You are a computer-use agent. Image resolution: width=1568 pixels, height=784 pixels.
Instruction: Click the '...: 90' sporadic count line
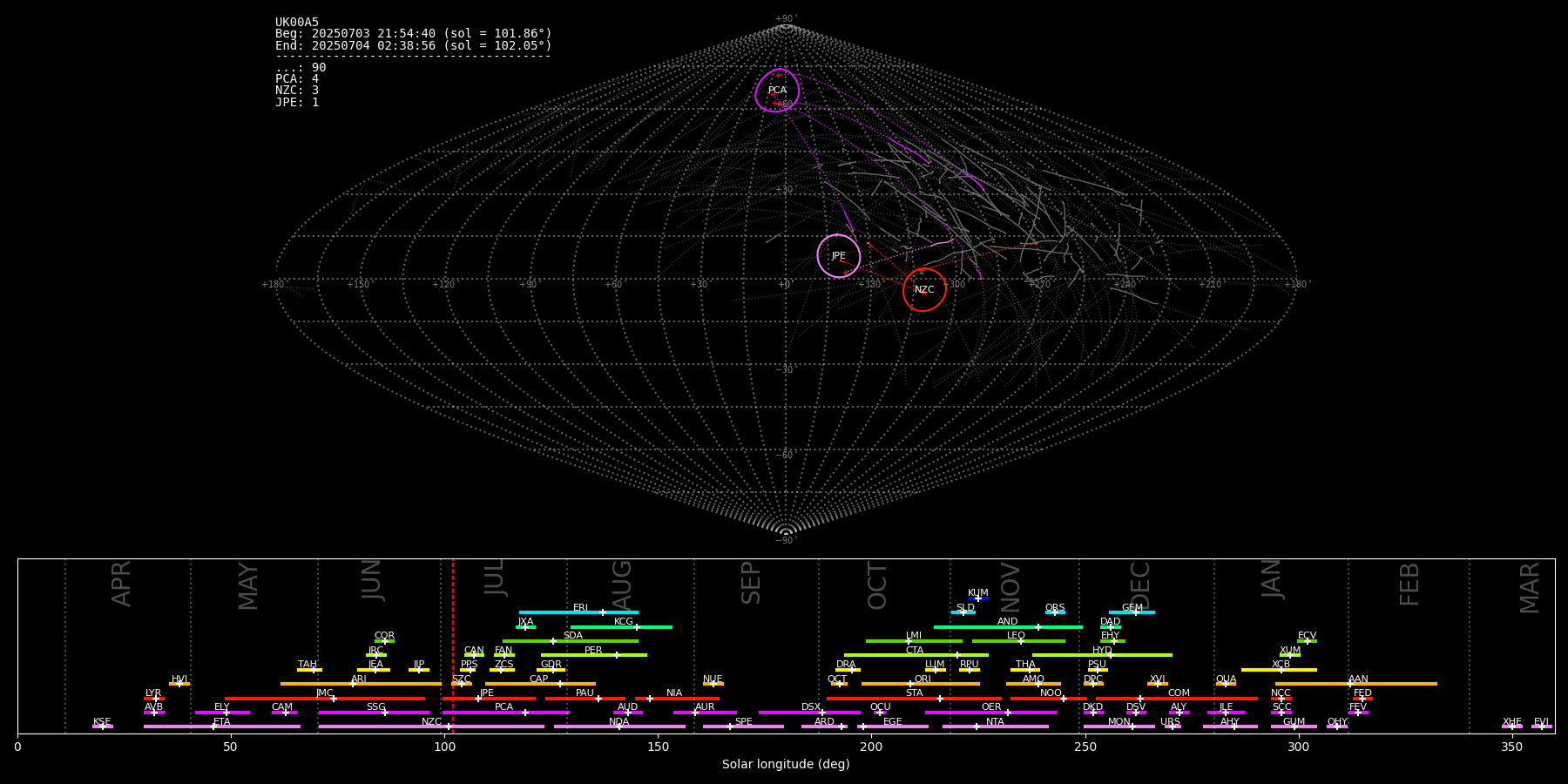pyautogui.click(x=301, y=68)
